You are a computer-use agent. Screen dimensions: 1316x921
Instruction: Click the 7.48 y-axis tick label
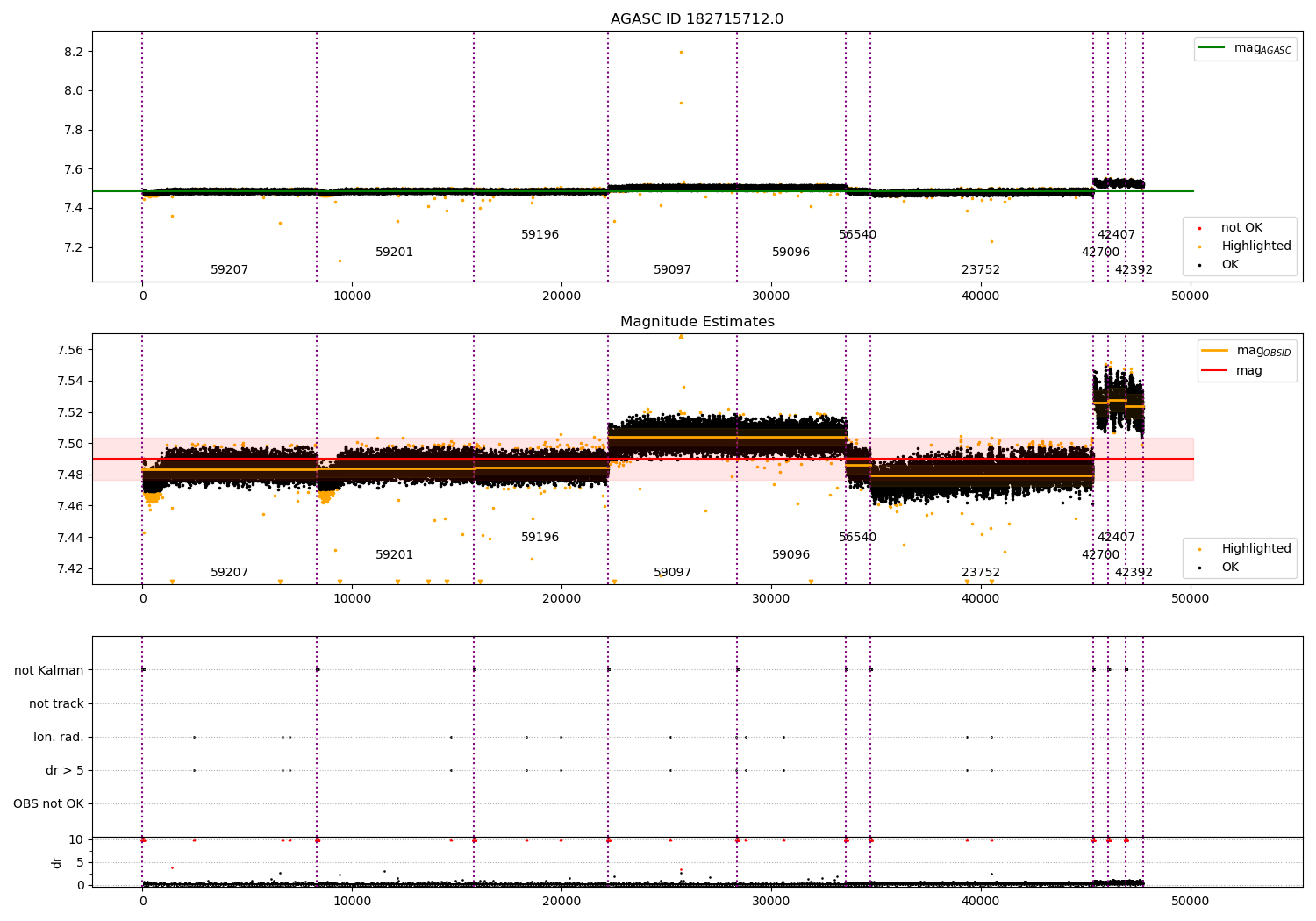(70, 475)
